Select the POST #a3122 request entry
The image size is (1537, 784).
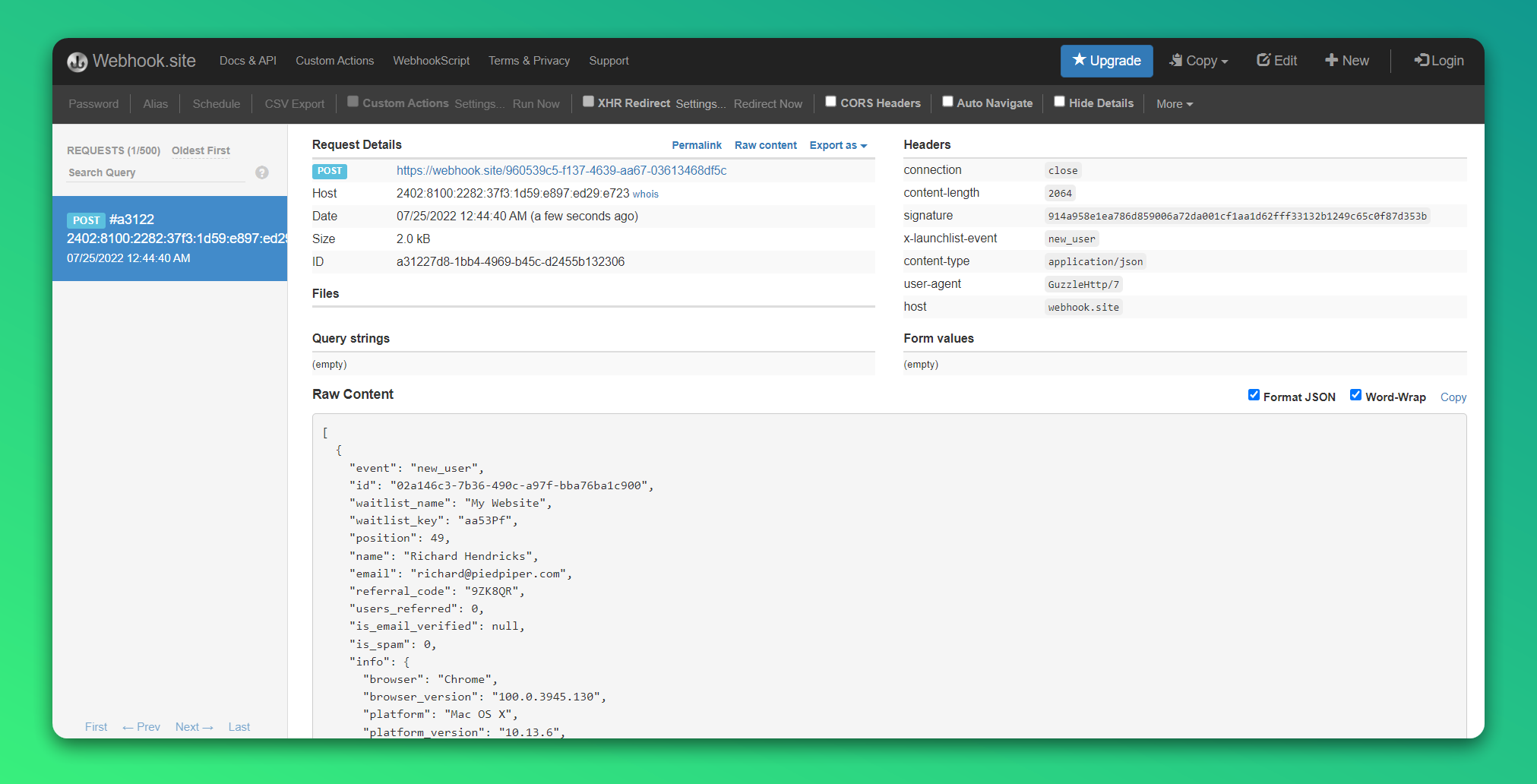pyautogui.click(x=169, y=239)
